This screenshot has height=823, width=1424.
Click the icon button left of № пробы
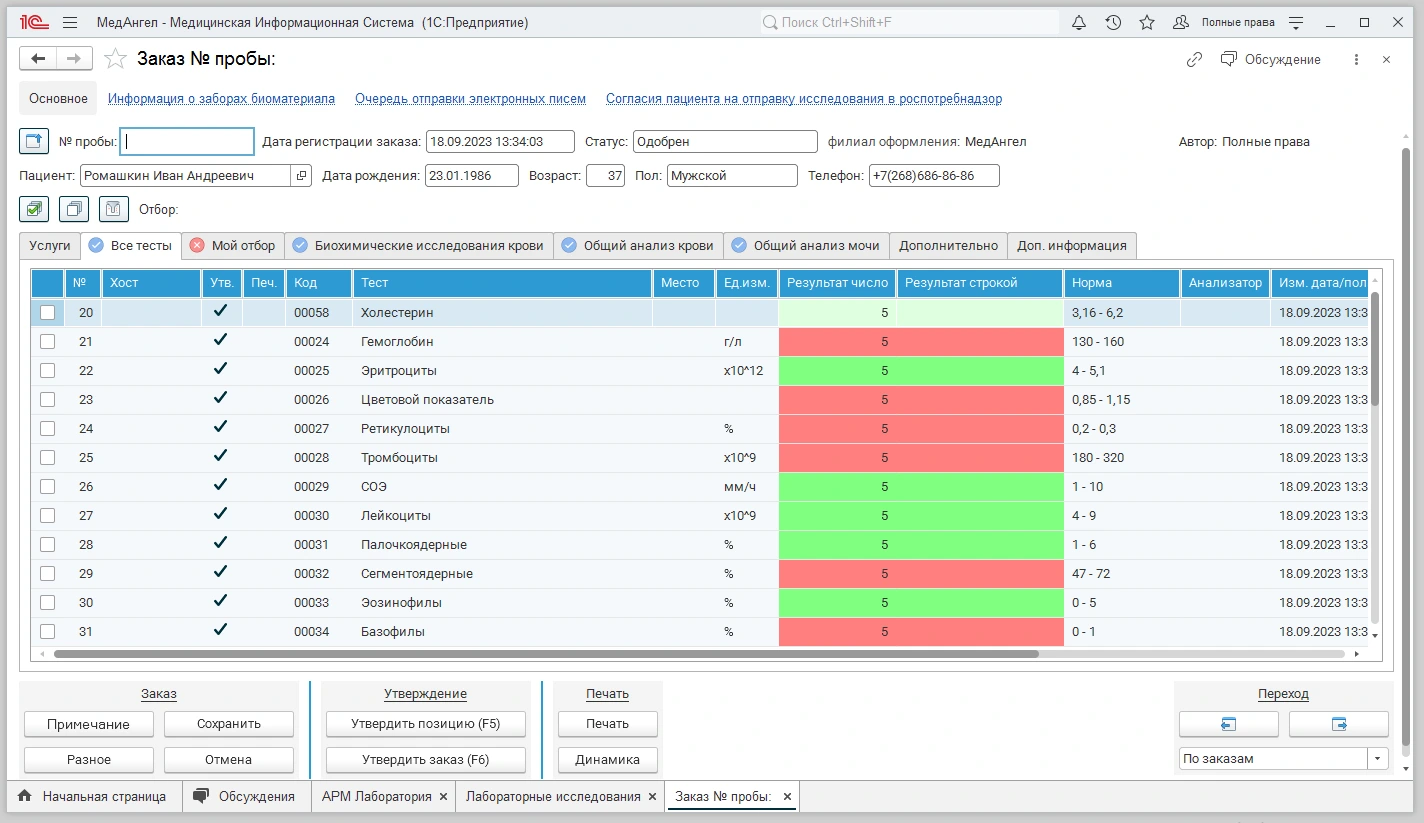point(34,142)
